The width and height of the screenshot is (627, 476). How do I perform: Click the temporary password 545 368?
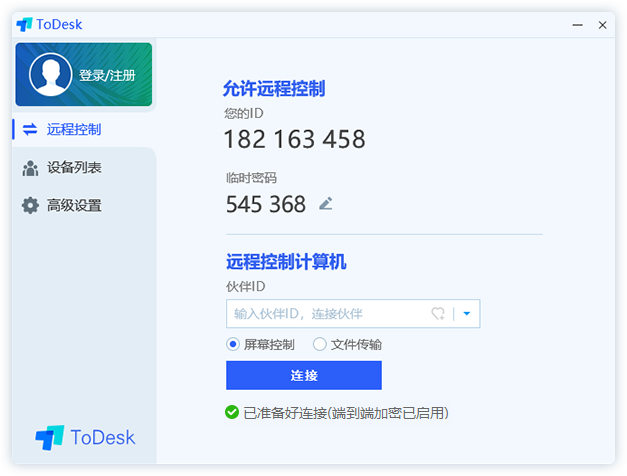pyautogui.click(x=266, y=204)
